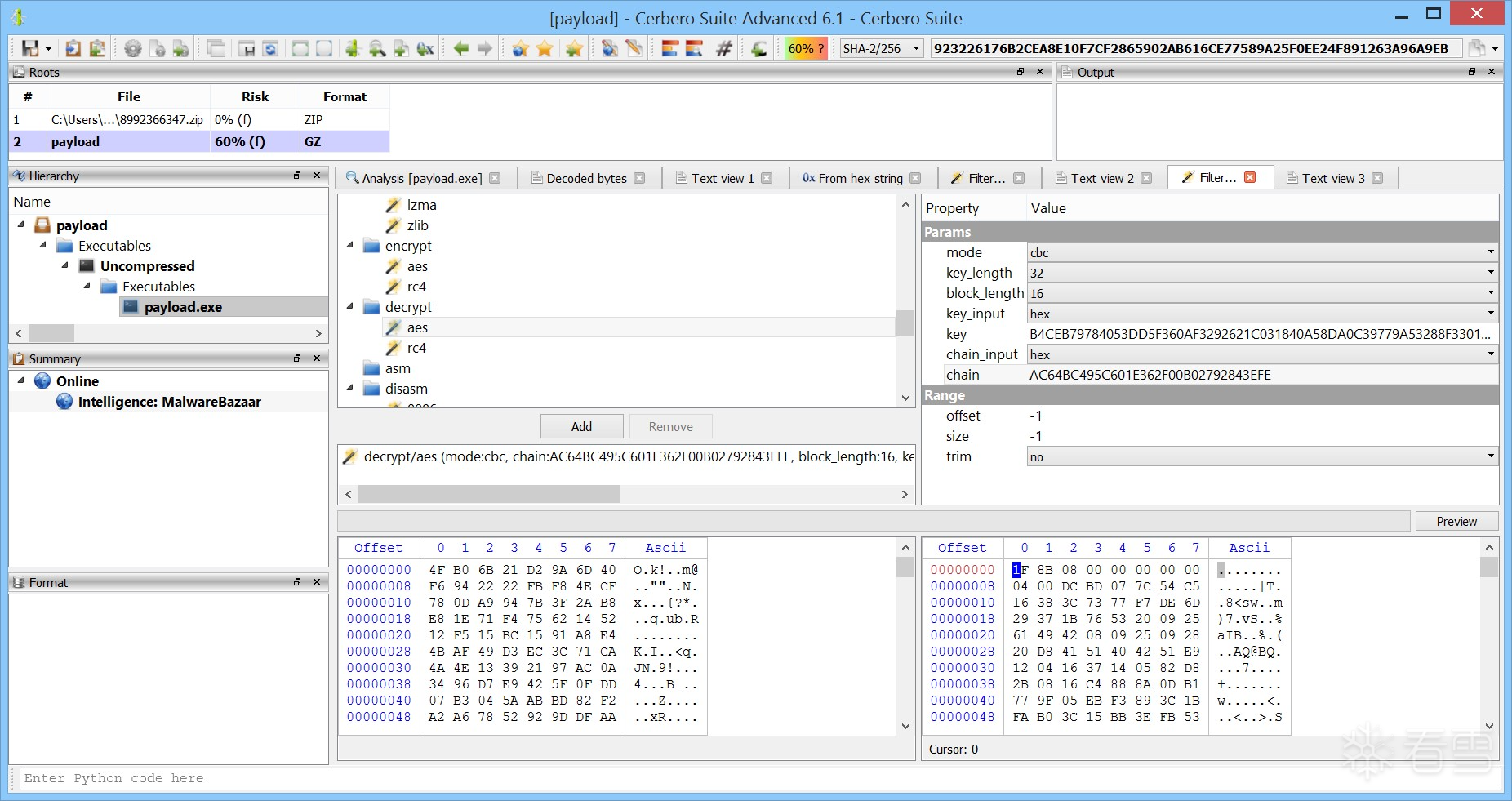
Task: Go forward with the gray right arrow
Action: [485, 48]
